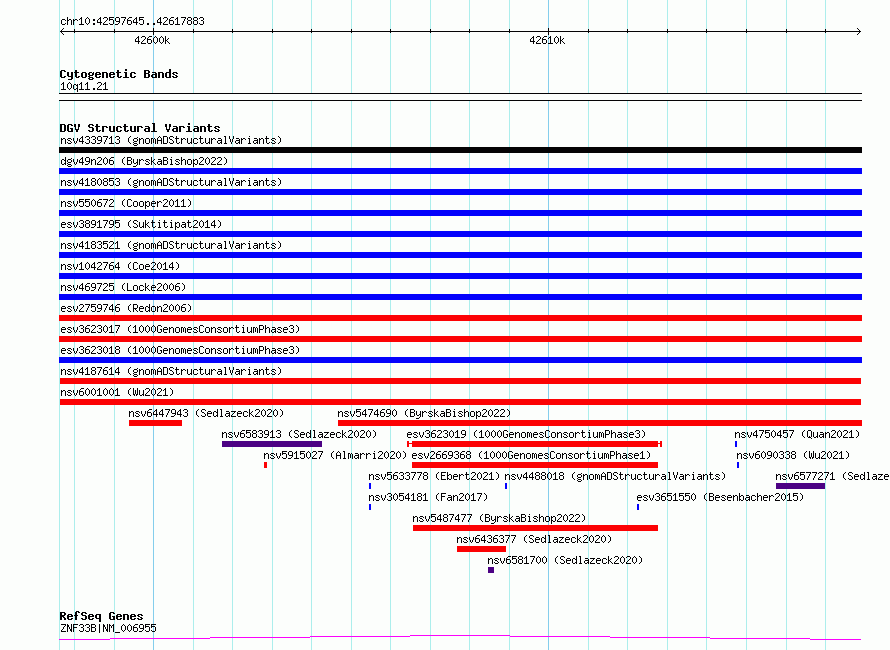
Task: Open the nsv550672 (Cooper2011) variant
Action: click(126, 203)
